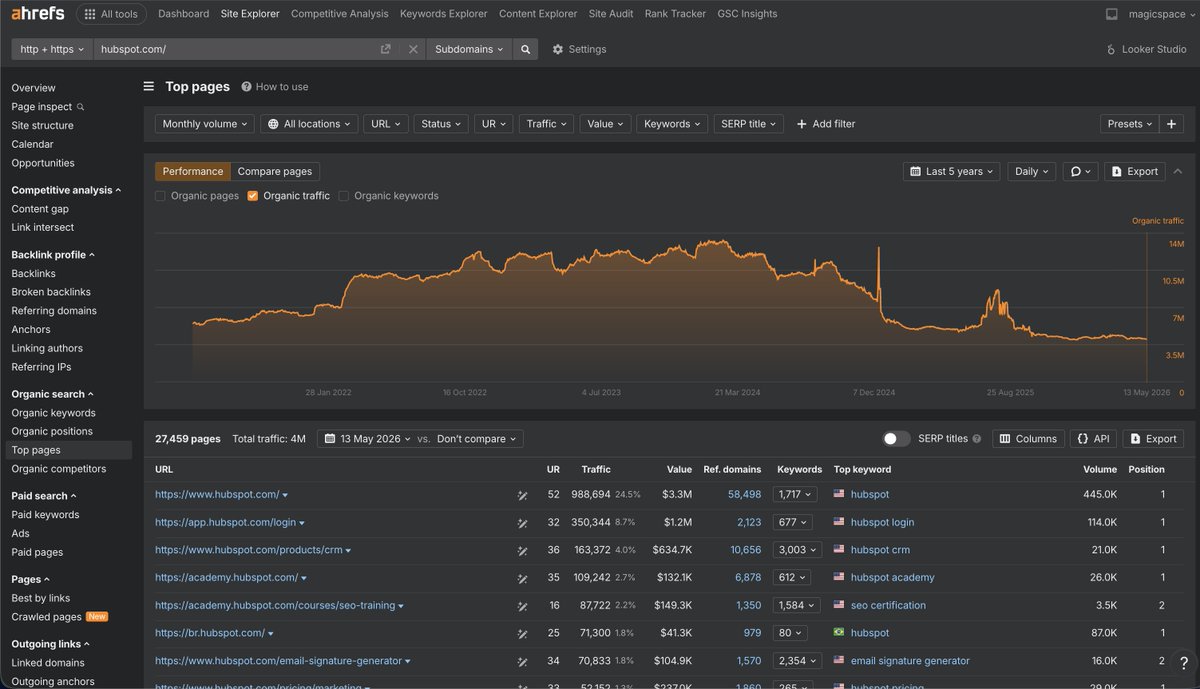1200x689 pixels.
Task: Enable the Organic pages checkbox
Action: (x=160, y=196)
